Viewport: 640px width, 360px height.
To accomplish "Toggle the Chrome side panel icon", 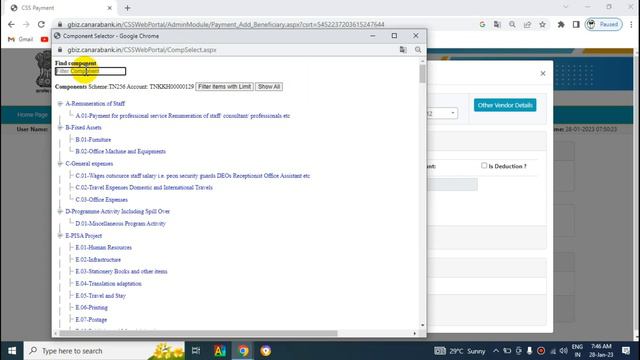I will (x=576, y=24).
